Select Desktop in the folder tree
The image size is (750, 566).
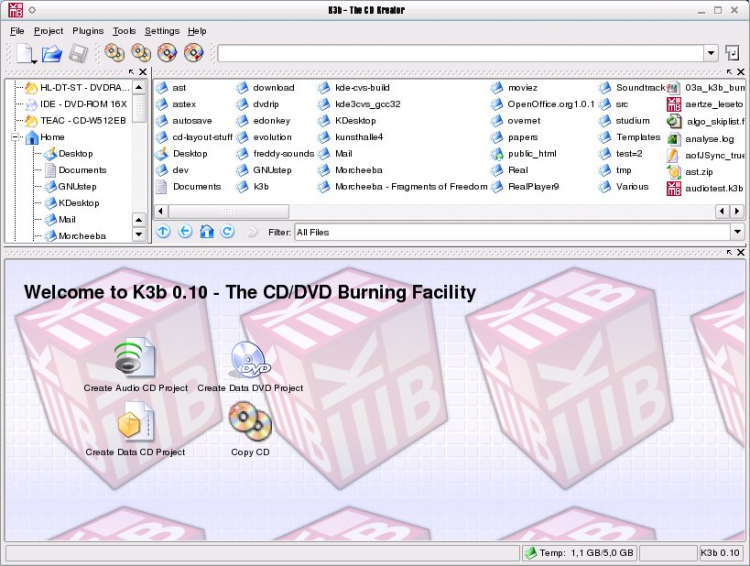(x=68, y=154)
